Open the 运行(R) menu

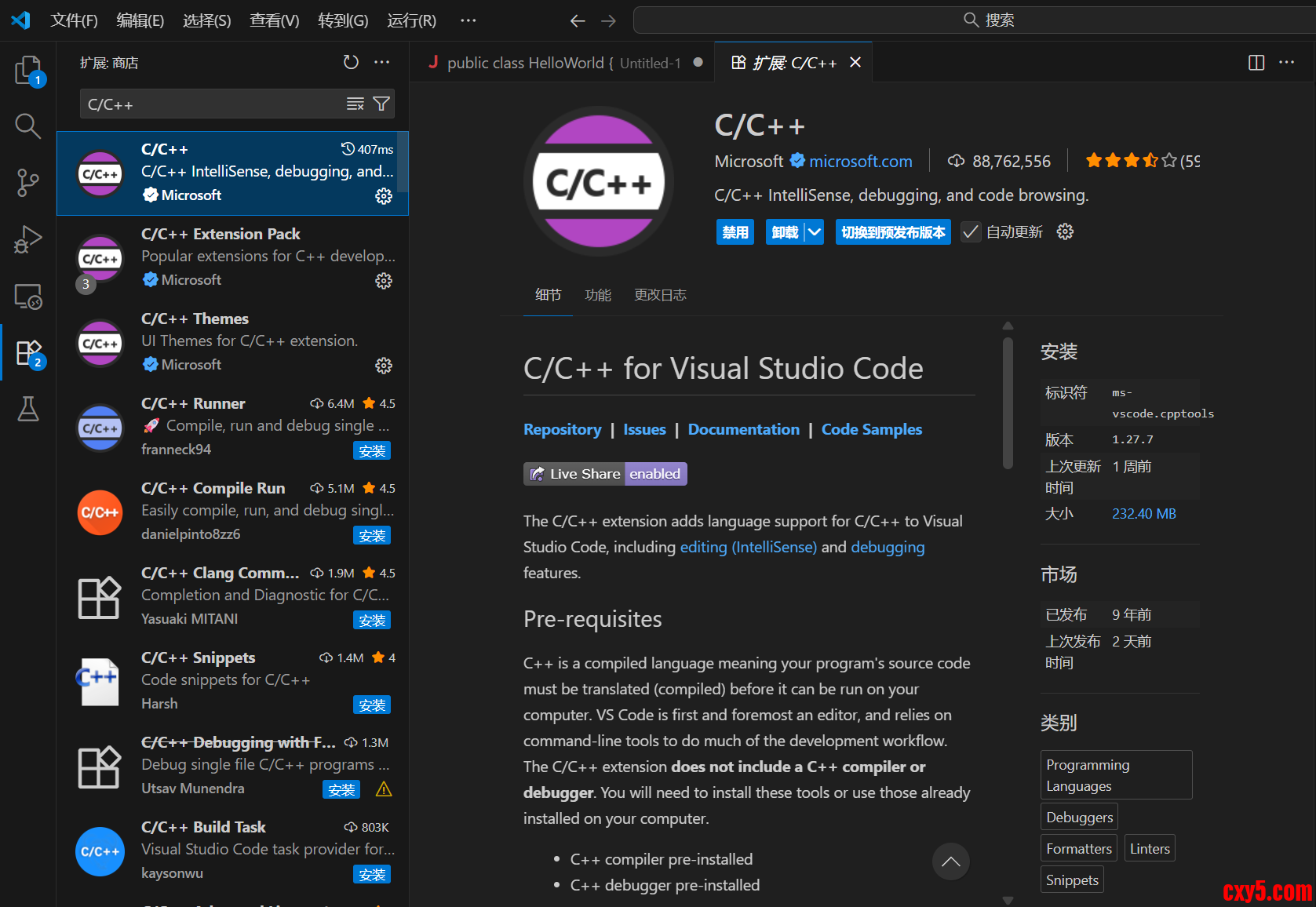(x=411, y=20)
